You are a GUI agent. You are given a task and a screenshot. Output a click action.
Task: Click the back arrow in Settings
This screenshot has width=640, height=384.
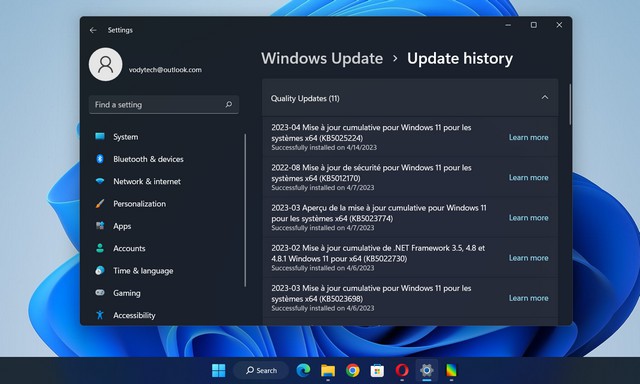coord(93,30)
